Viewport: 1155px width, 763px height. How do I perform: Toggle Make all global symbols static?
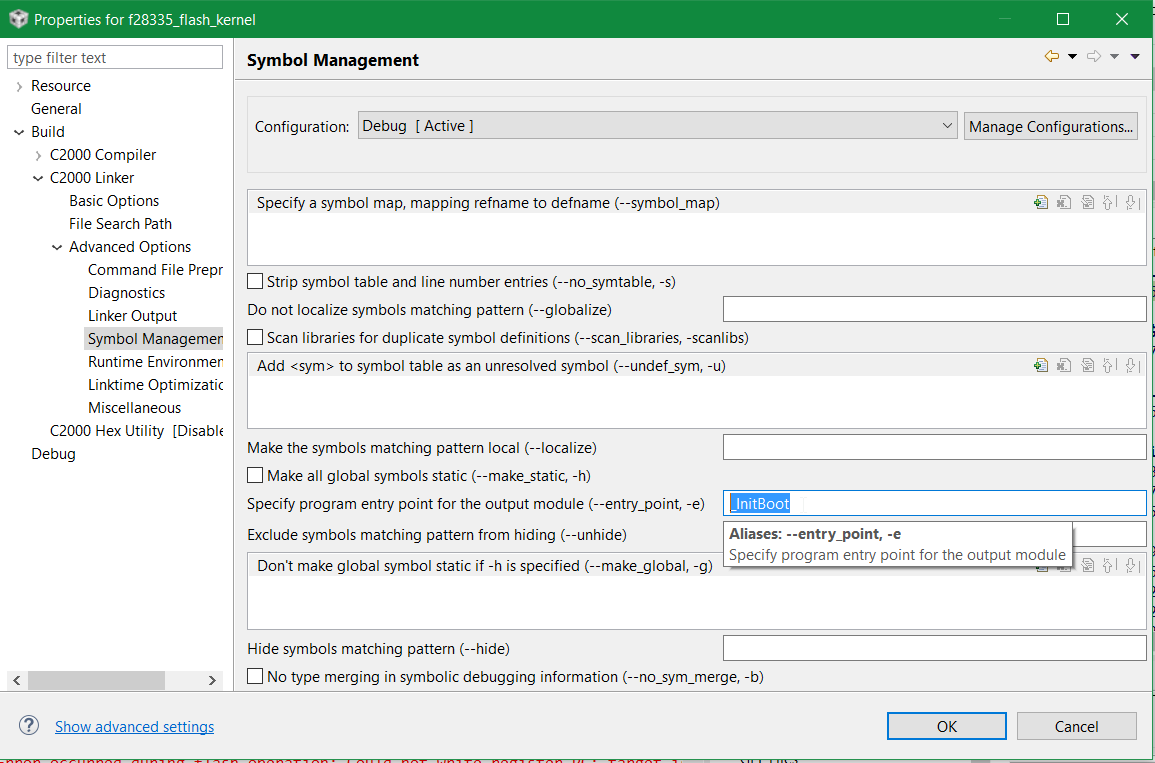255,475
